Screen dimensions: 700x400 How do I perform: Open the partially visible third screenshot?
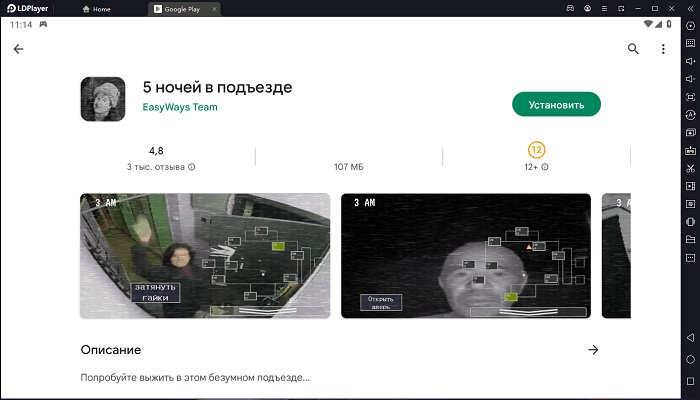616,256
